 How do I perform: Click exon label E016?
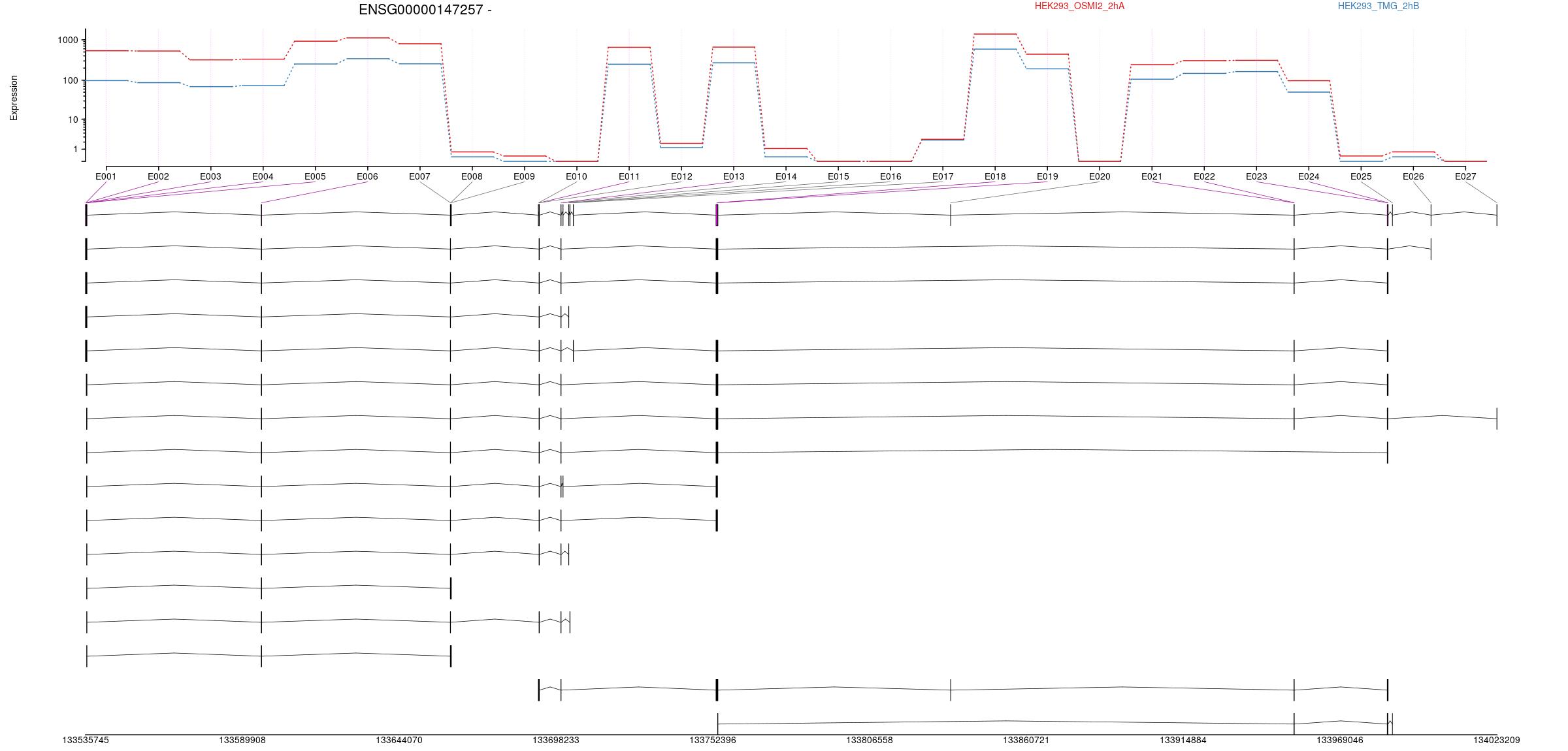tap(890, 176)
